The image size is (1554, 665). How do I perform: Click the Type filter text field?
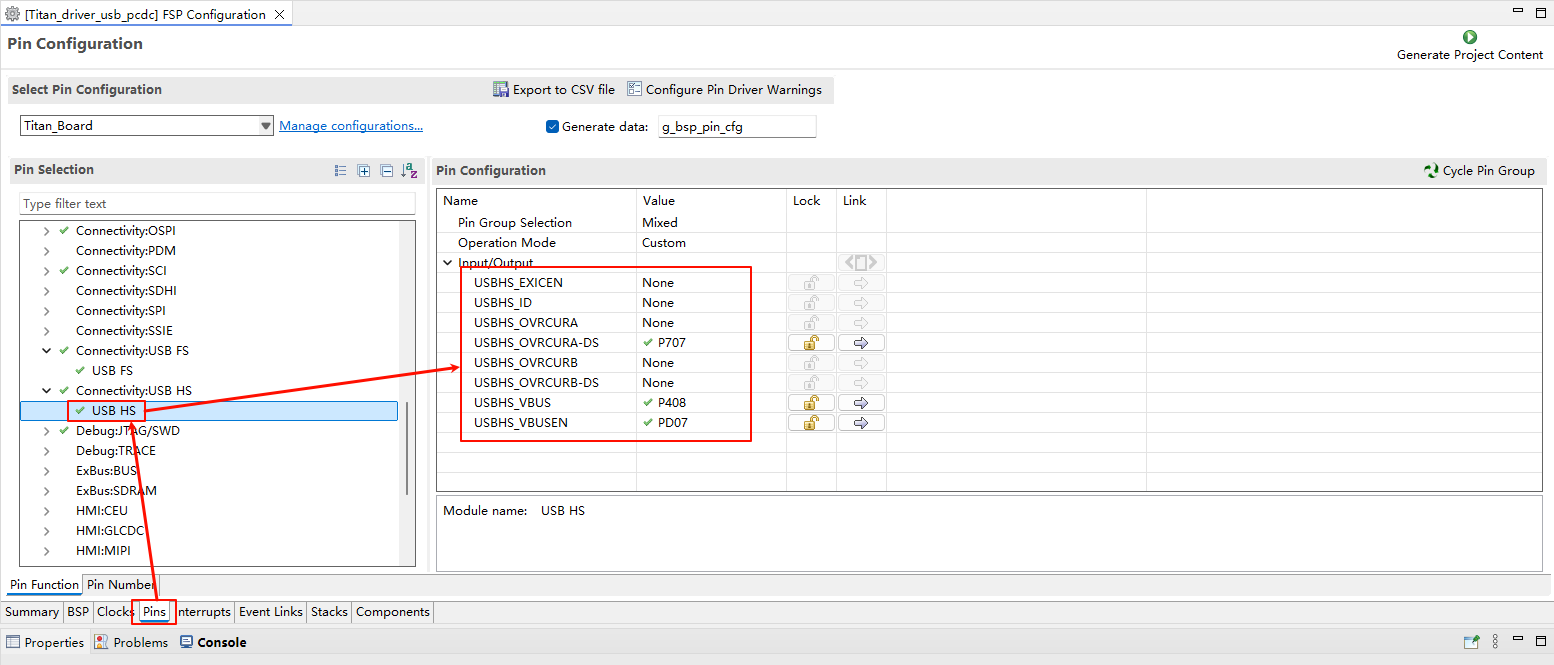pos(216,204)
